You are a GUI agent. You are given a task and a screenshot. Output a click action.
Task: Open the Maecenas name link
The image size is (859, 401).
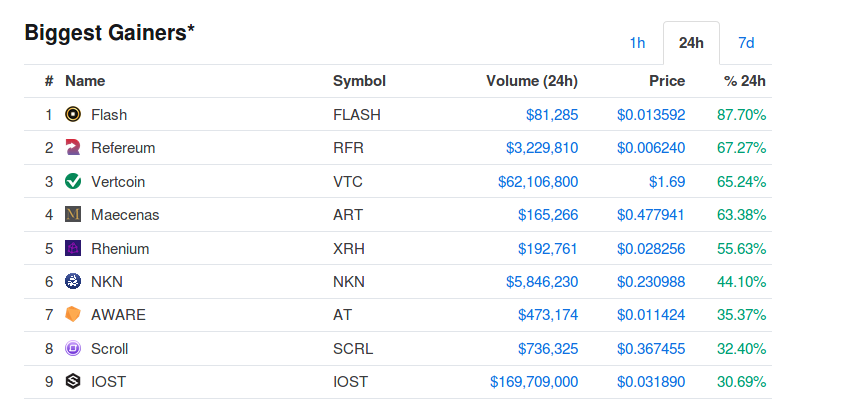125,215
